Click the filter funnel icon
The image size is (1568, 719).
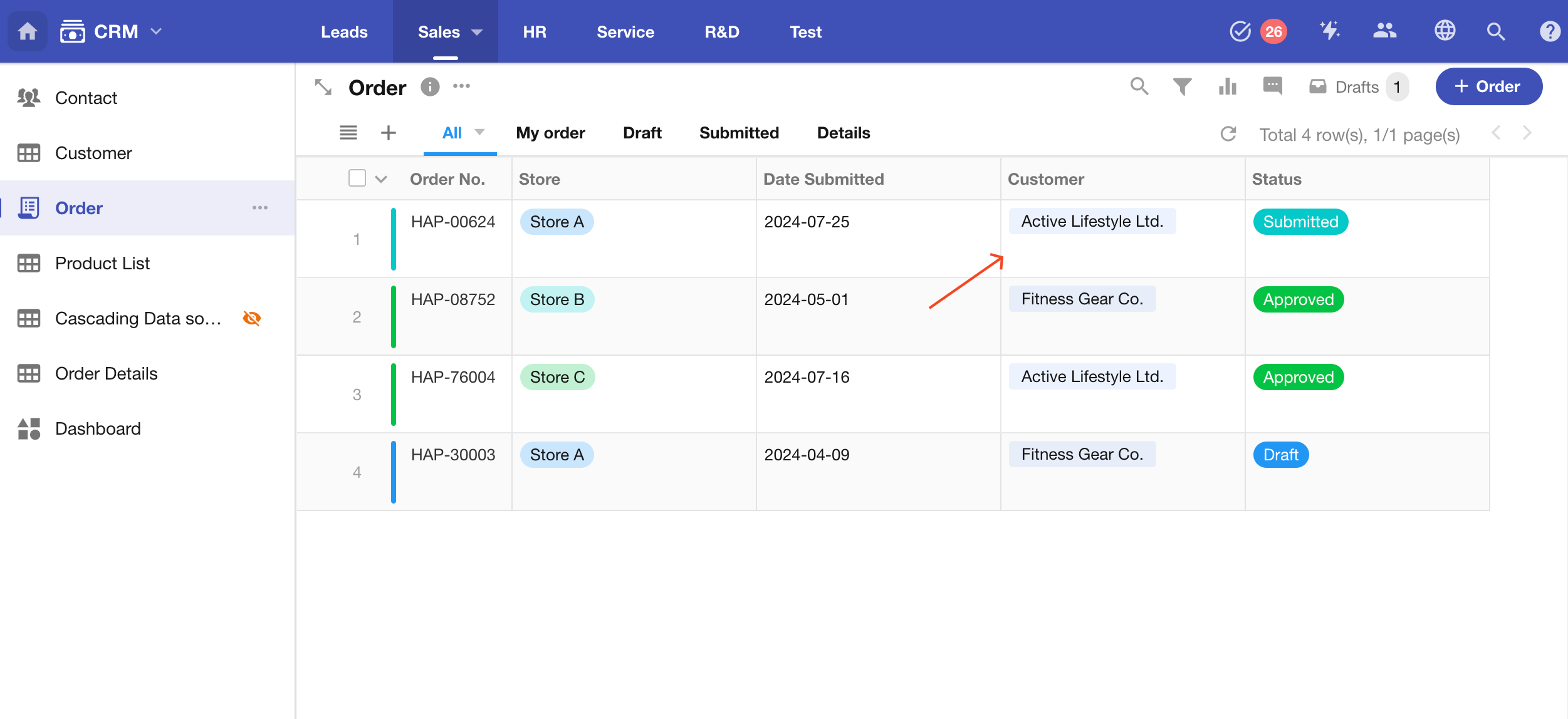point(1182,86)
